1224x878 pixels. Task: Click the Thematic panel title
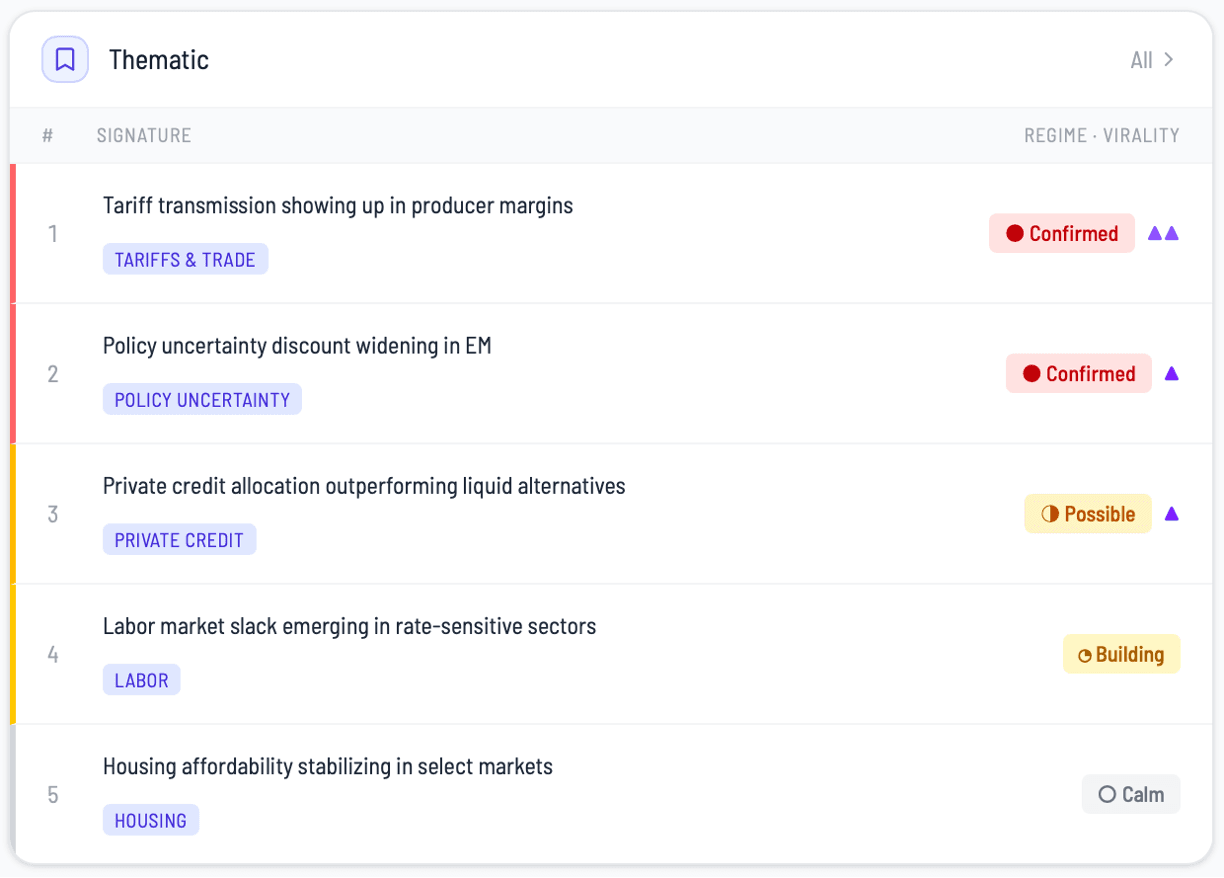159,60
